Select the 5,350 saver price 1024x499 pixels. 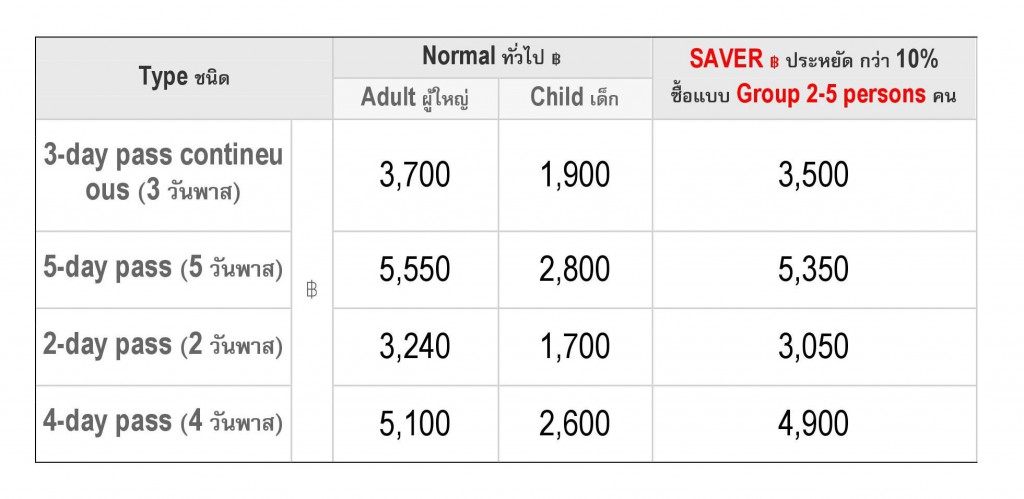pos(814,270)
